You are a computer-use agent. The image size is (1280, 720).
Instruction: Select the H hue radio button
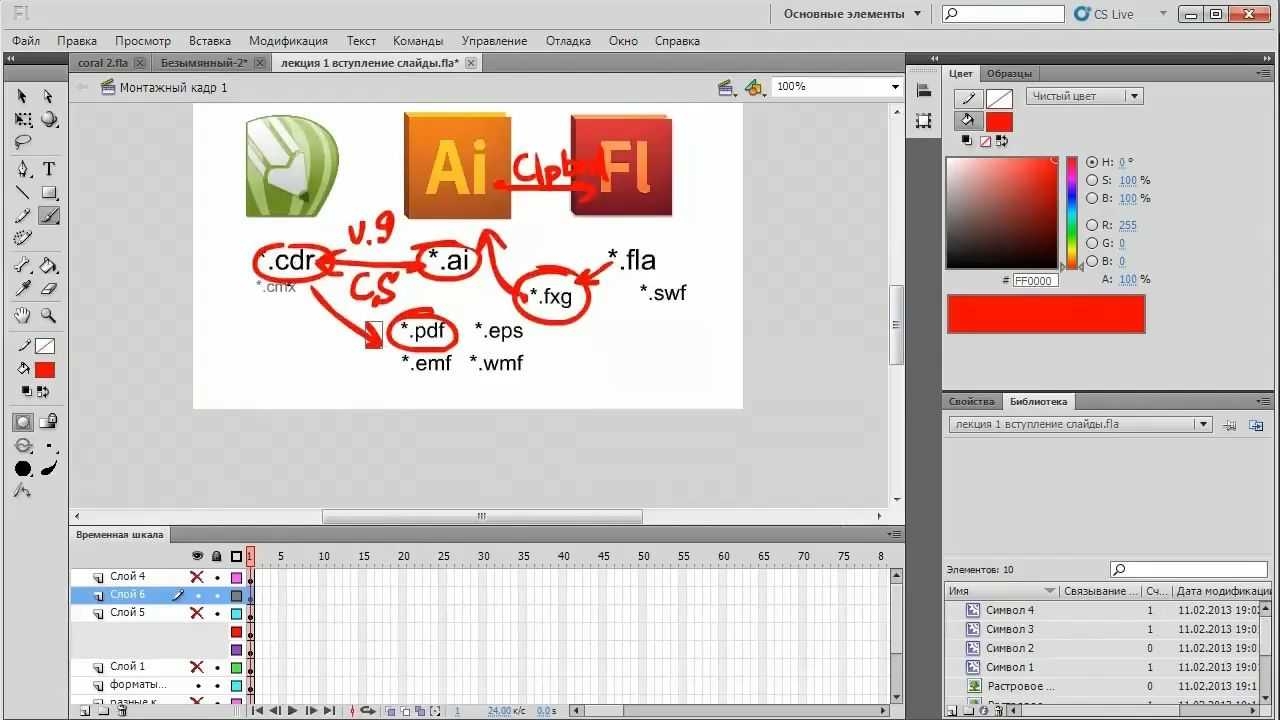(1092, 162)
